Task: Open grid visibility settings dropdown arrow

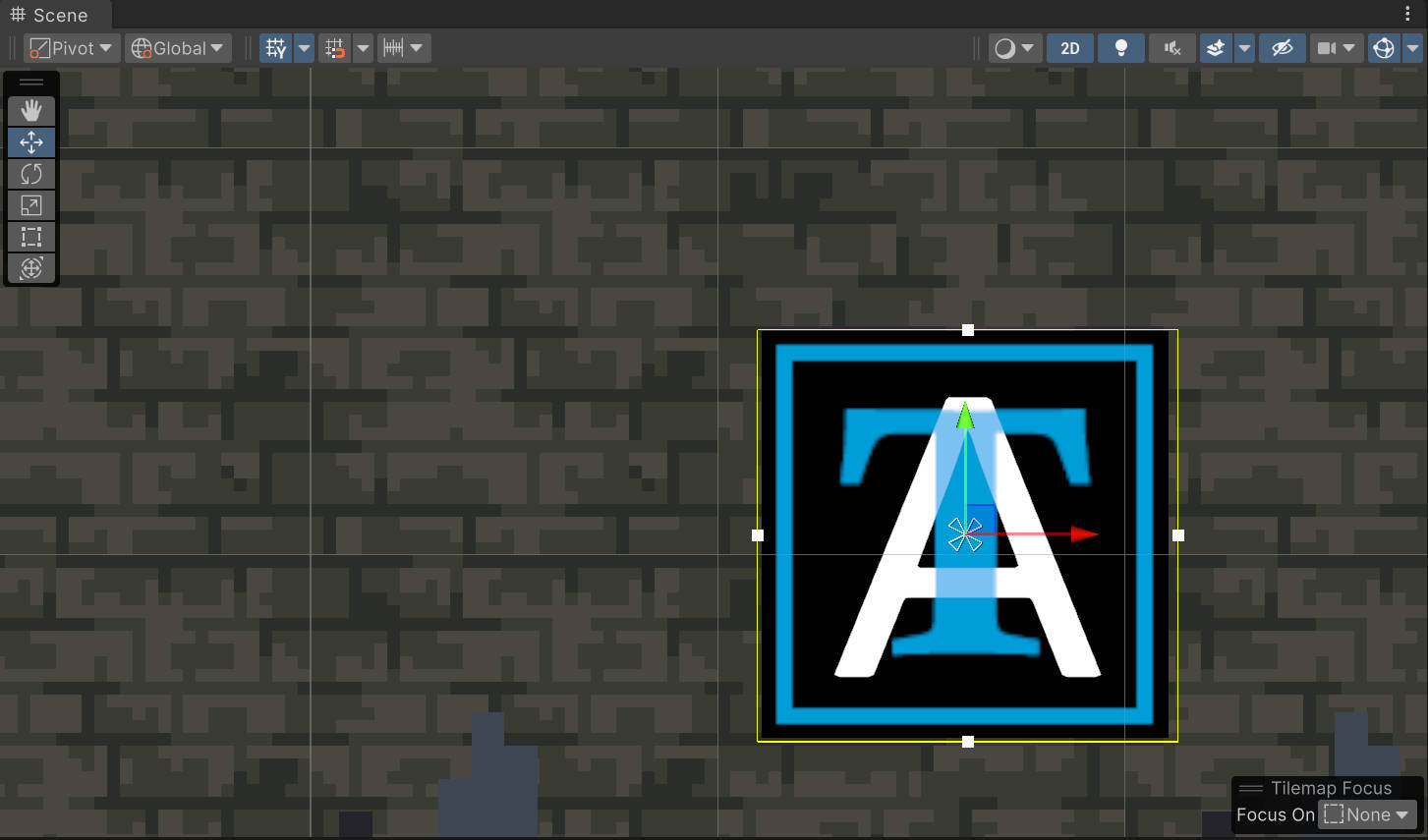Action: pos(305,48)
